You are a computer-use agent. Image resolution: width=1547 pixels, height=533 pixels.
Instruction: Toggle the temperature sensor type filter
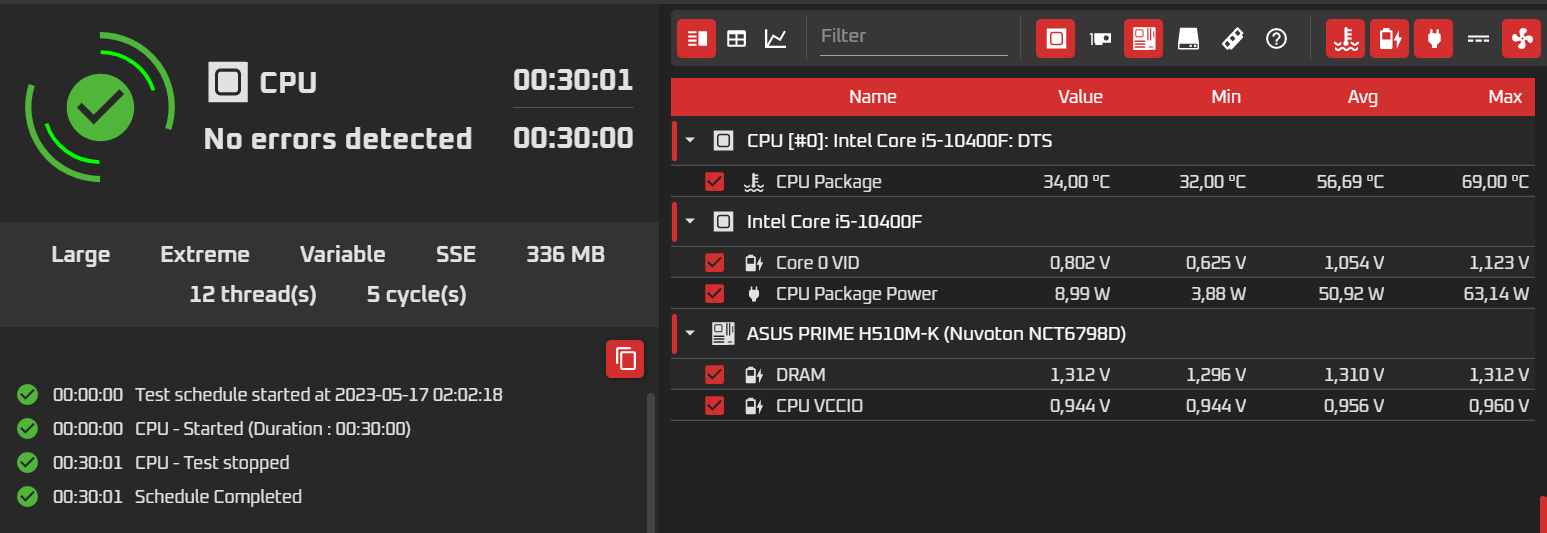(x=1346, y=39)
